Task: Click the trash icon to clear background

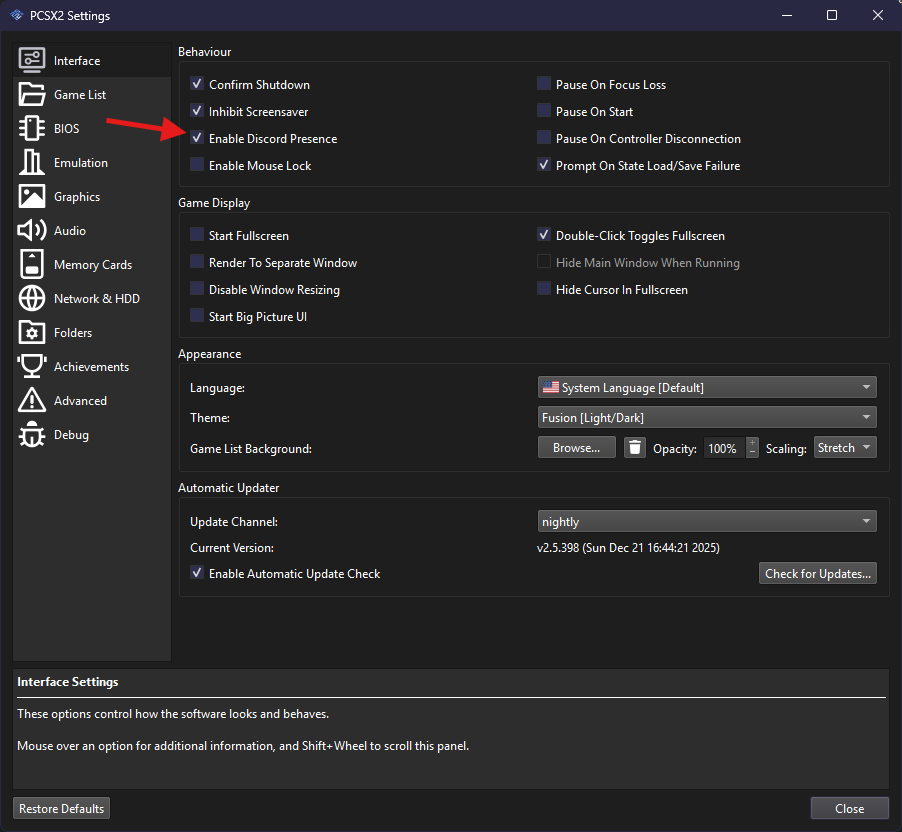Action: (635, 447)
